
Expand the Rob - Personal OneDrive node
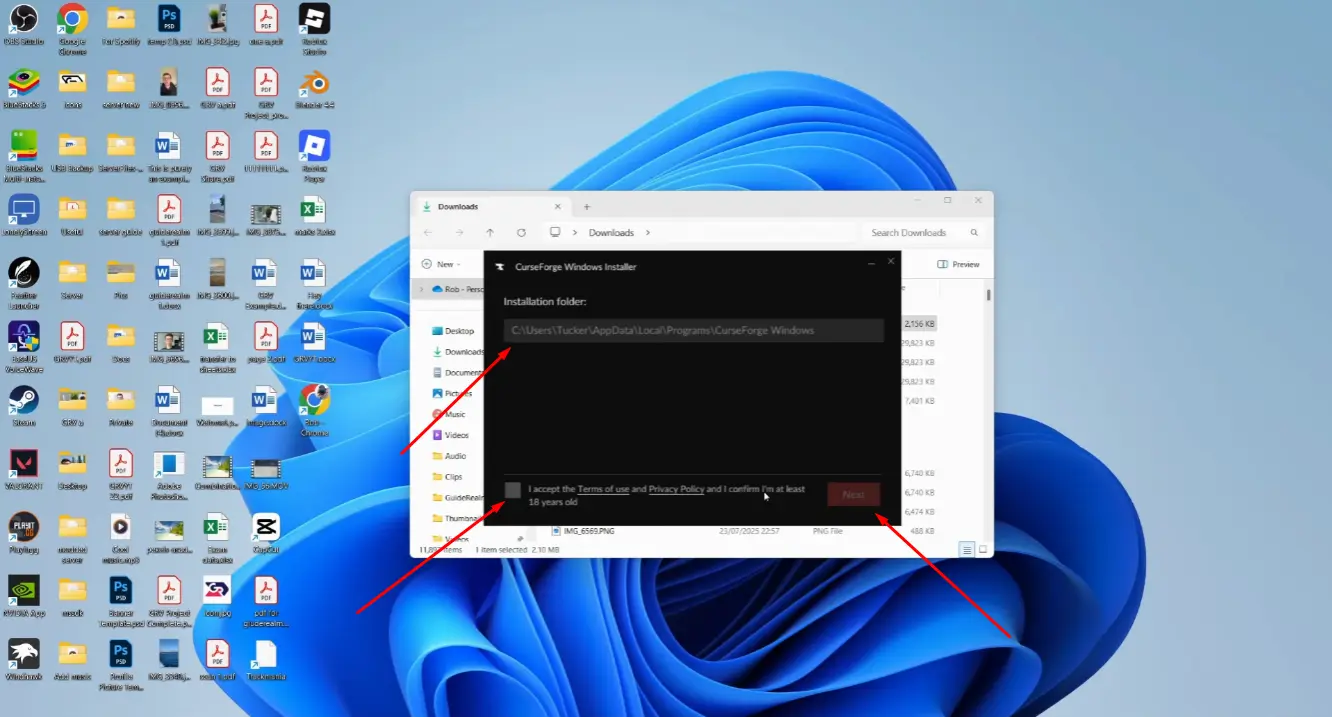click(x=422, y=289)
